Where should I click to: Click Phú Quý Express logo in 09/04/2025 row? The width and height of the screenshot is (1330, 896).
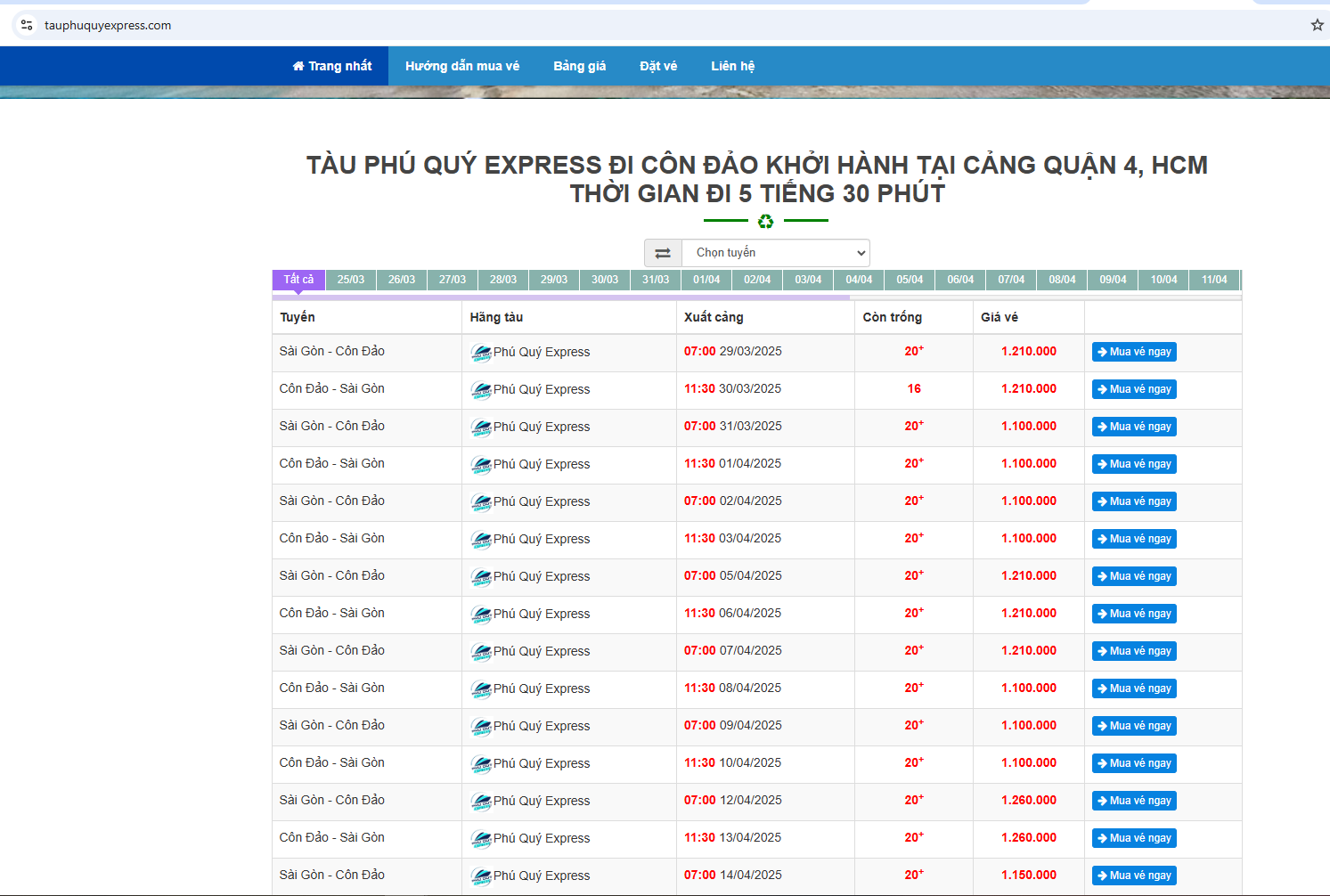click(x=481, y=727)
